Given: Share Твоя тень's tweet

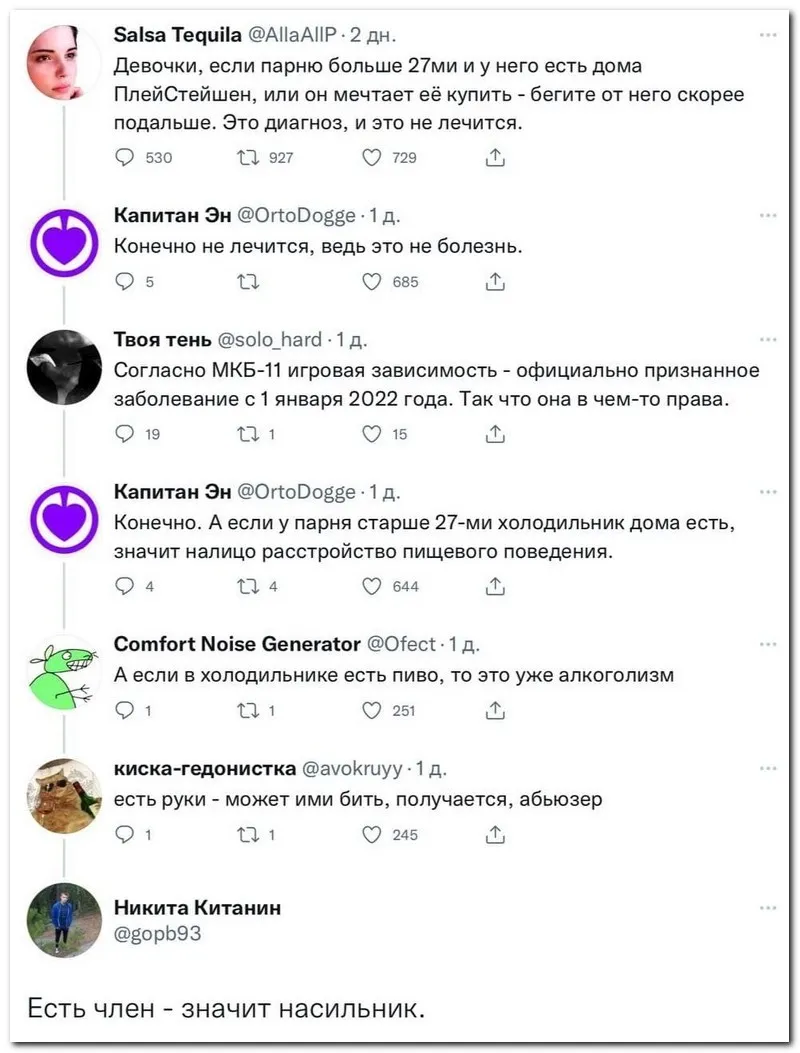Looking at the screenshot, I should tap(495, 434).
